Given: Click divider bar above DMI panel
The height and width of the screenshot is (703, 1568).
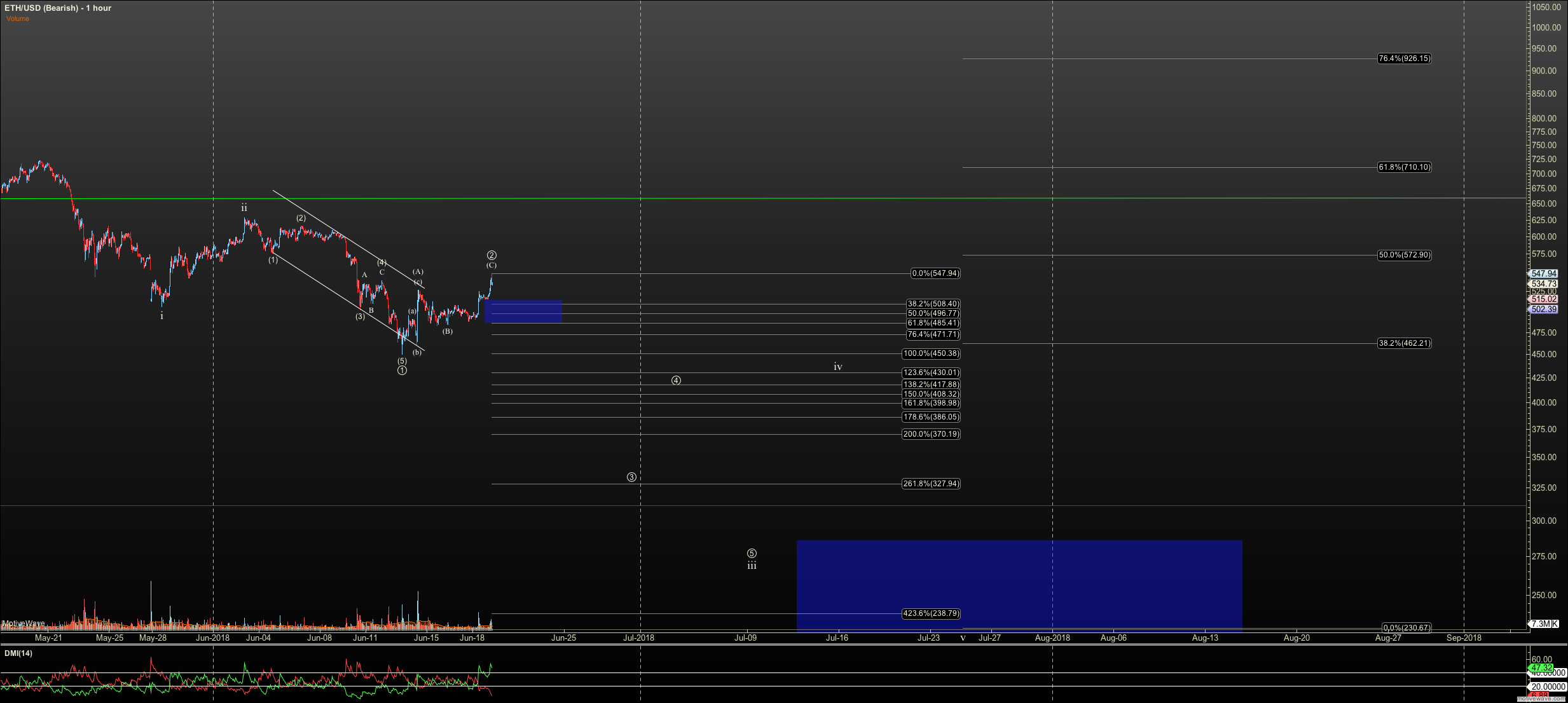Looking at the screenshot, I should point(763,645).
